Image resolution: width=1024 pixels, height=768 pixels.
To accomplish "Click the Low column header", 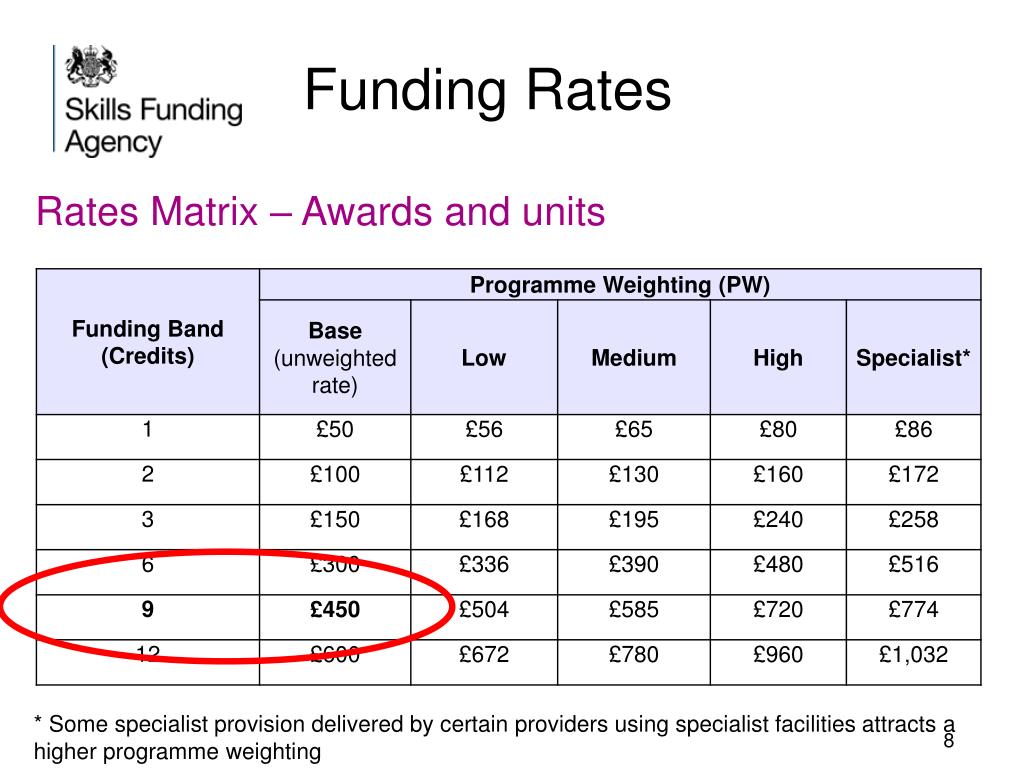I will coord(484,357).
